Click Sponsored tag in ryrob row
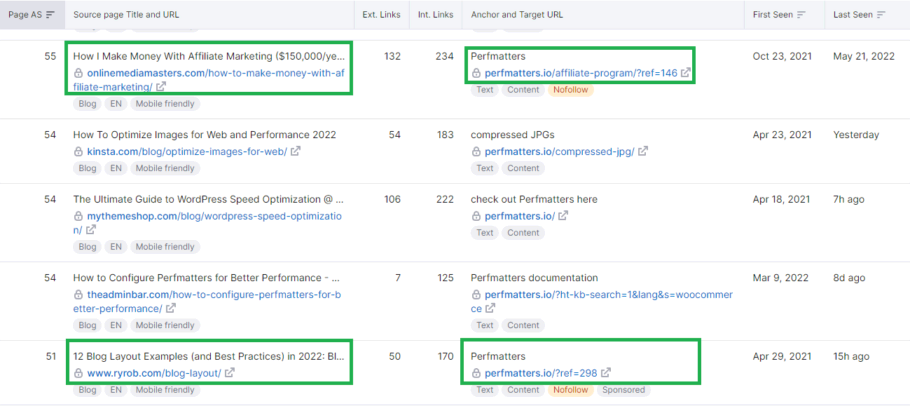Screen dimensions: 910x406 click(x=621, y=390)
